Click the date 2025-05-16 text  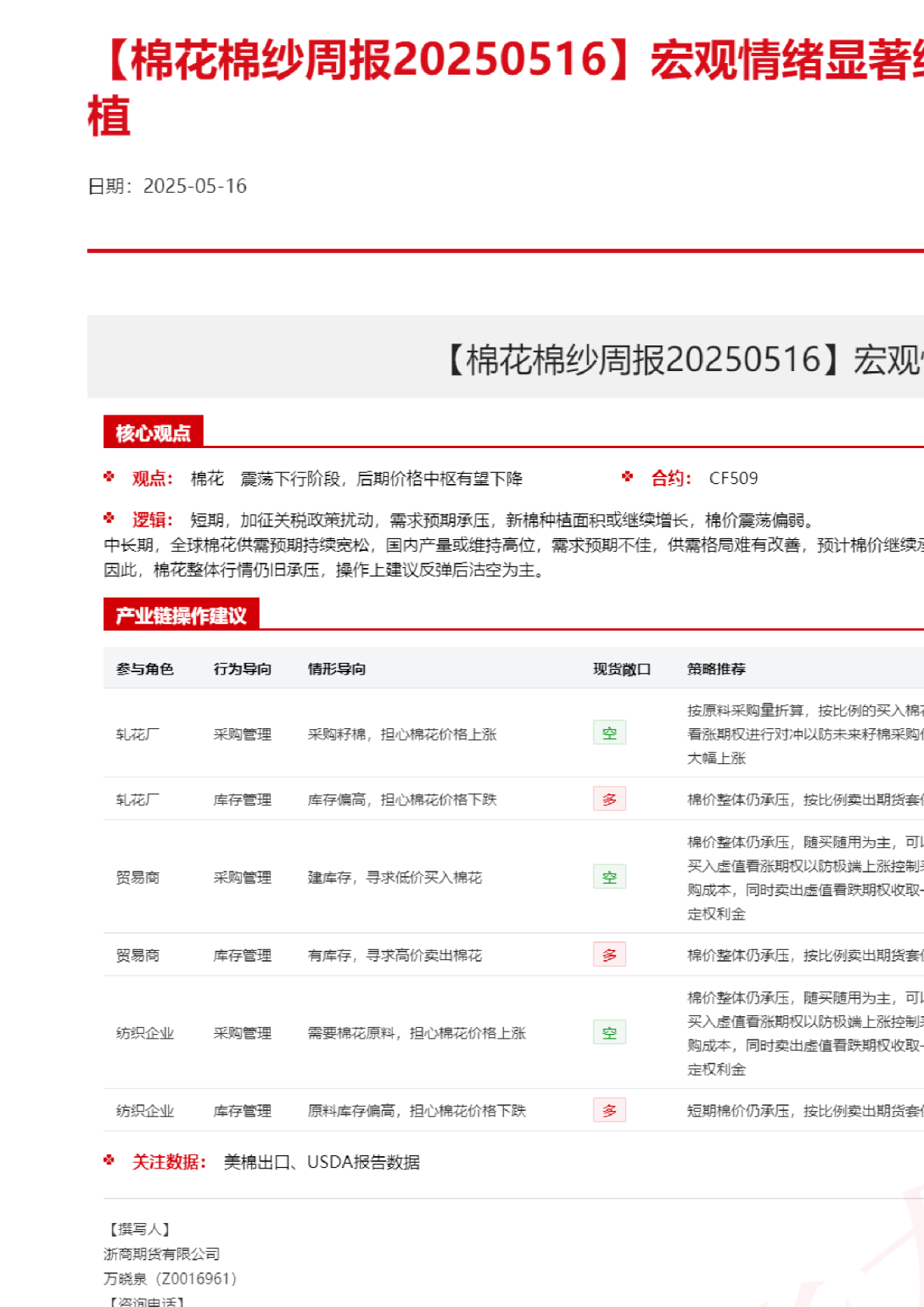[194, 186]
